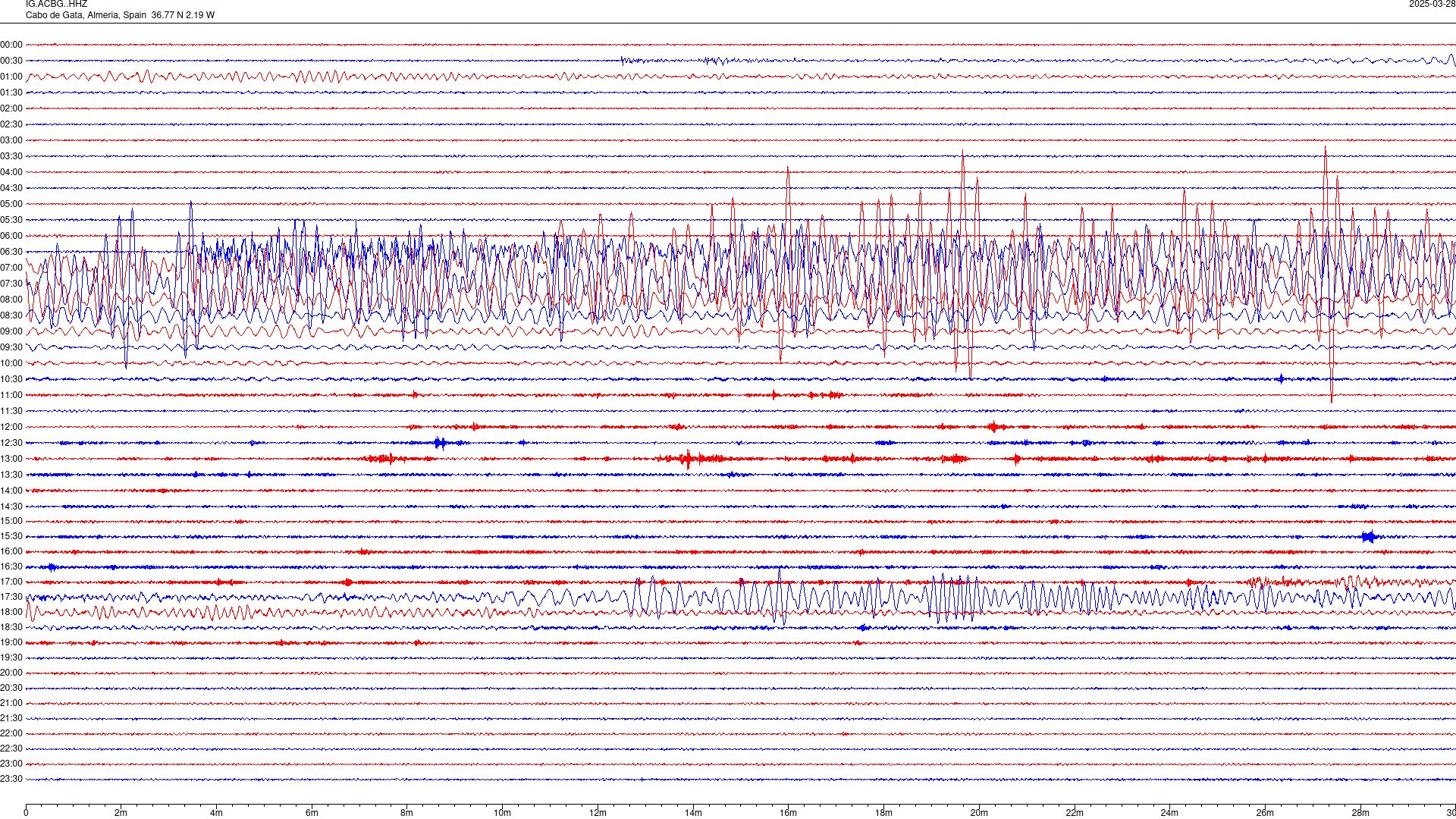Click the 28m tick on the time axis
Viewport: 1456px width, 819px height.
1360,813
